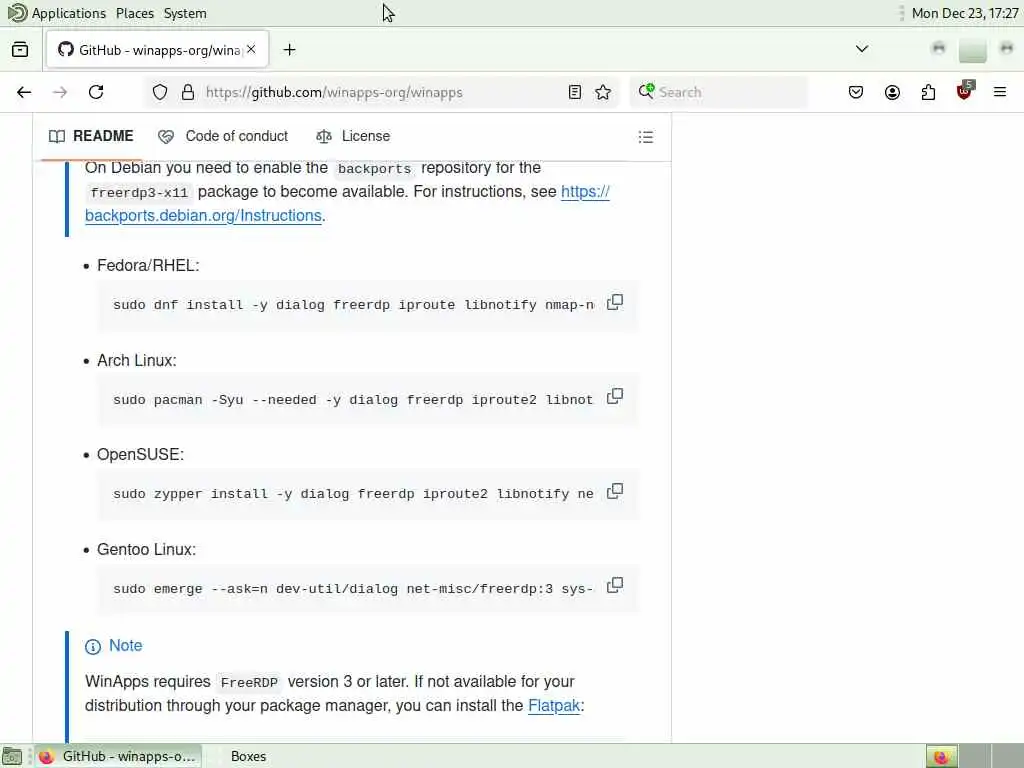Screen dimensions: 1024x768
Task: Click the Gentoo Linux list item text
Action: pos(146,549)
